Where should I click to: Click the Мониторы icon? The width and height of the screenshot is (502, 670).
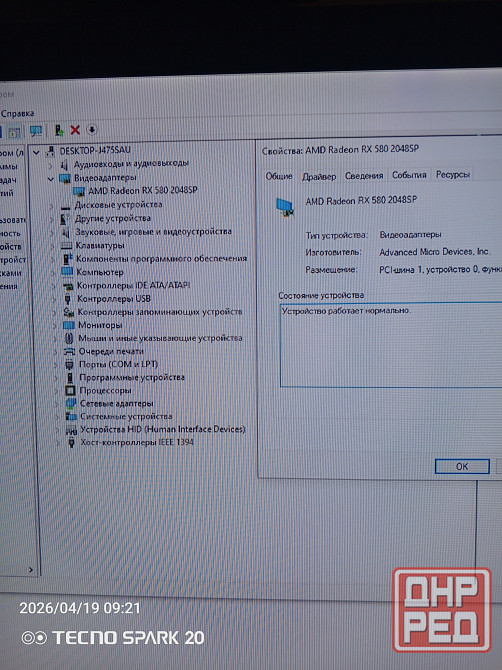point(69,325)
